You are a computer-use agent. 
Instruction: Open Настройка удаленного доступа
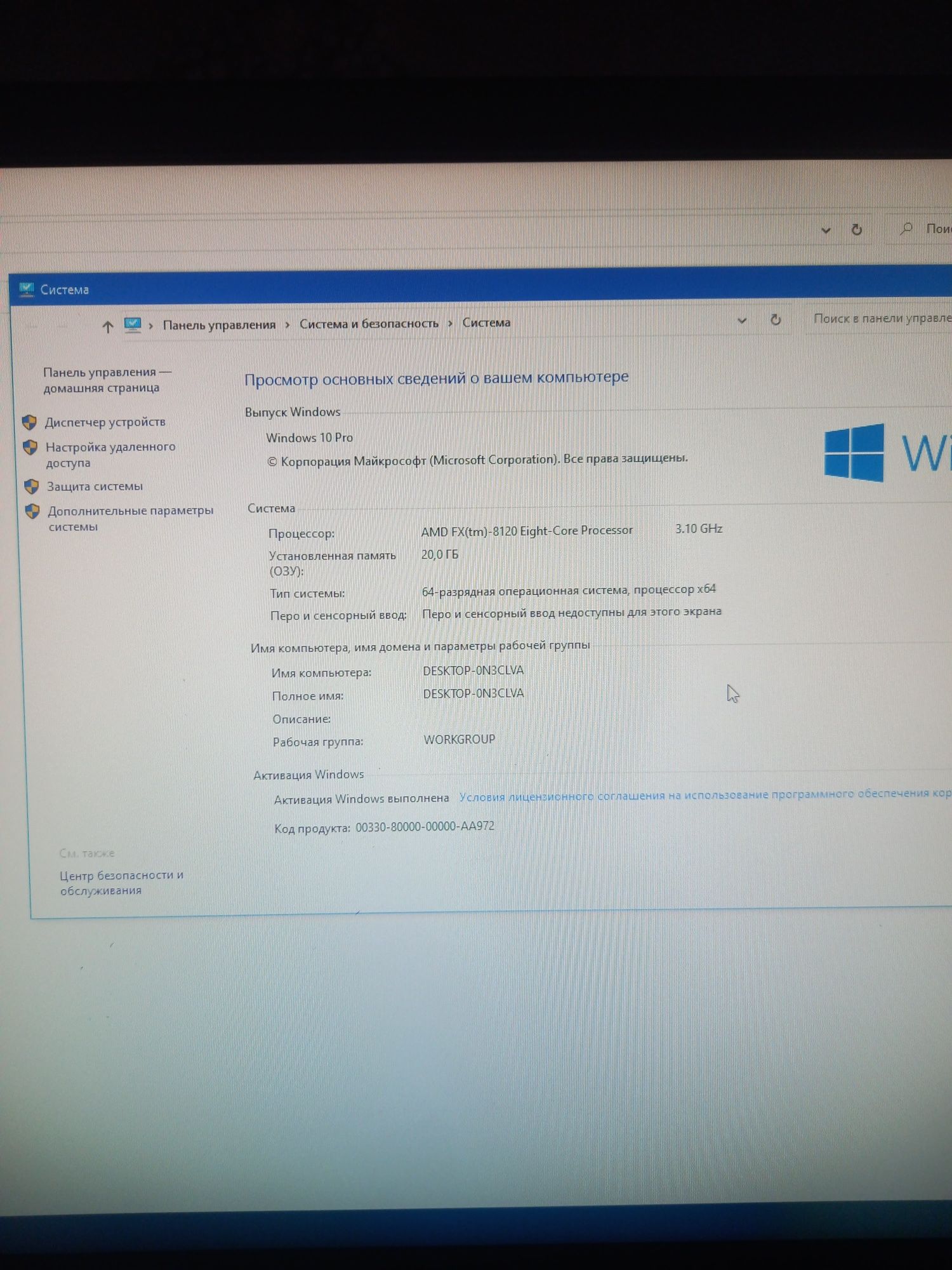[x=110, y=455]
